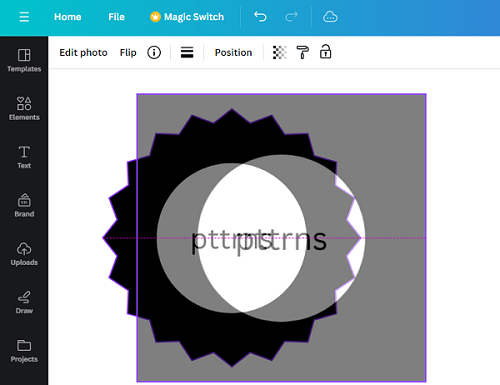Click the cloud save status icon

(330, 17)
